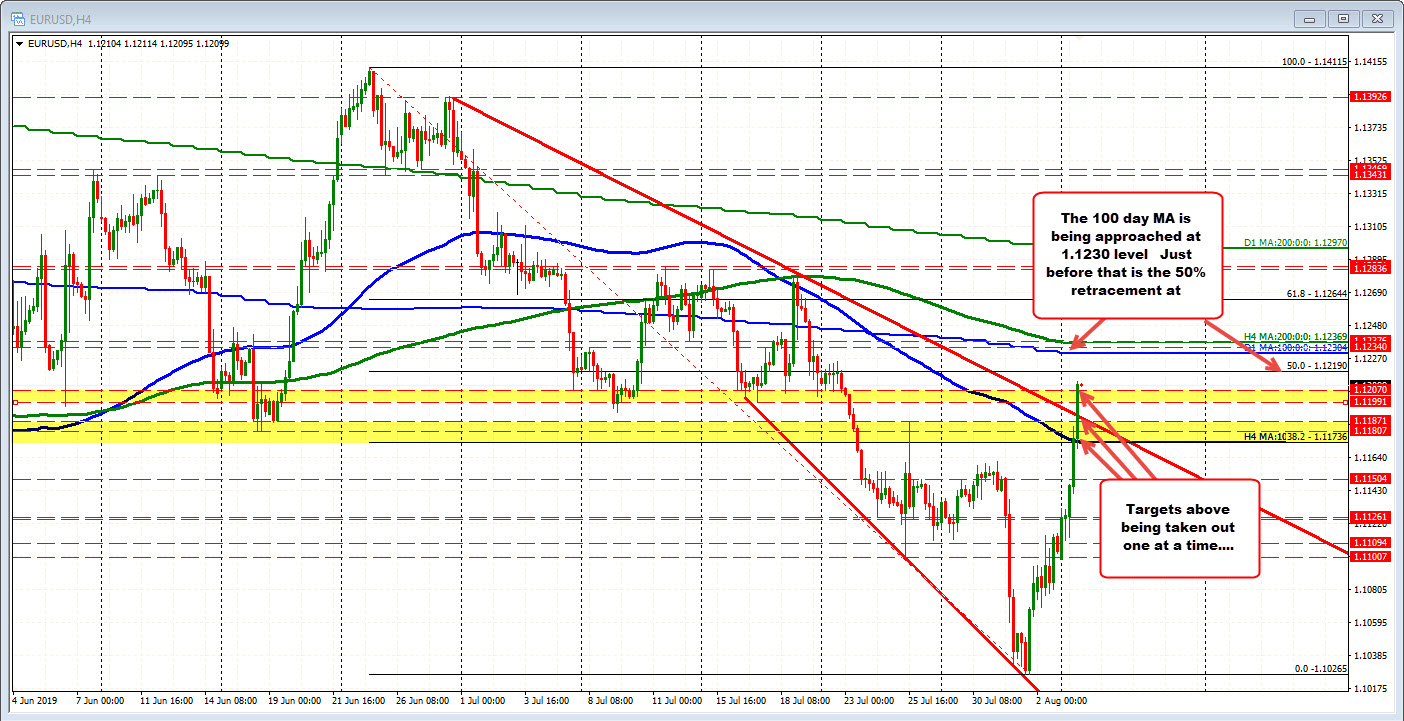Click the red price tag 1.12070
This screenshot has width=1404, height=721.
click(x=1369, y=388)
